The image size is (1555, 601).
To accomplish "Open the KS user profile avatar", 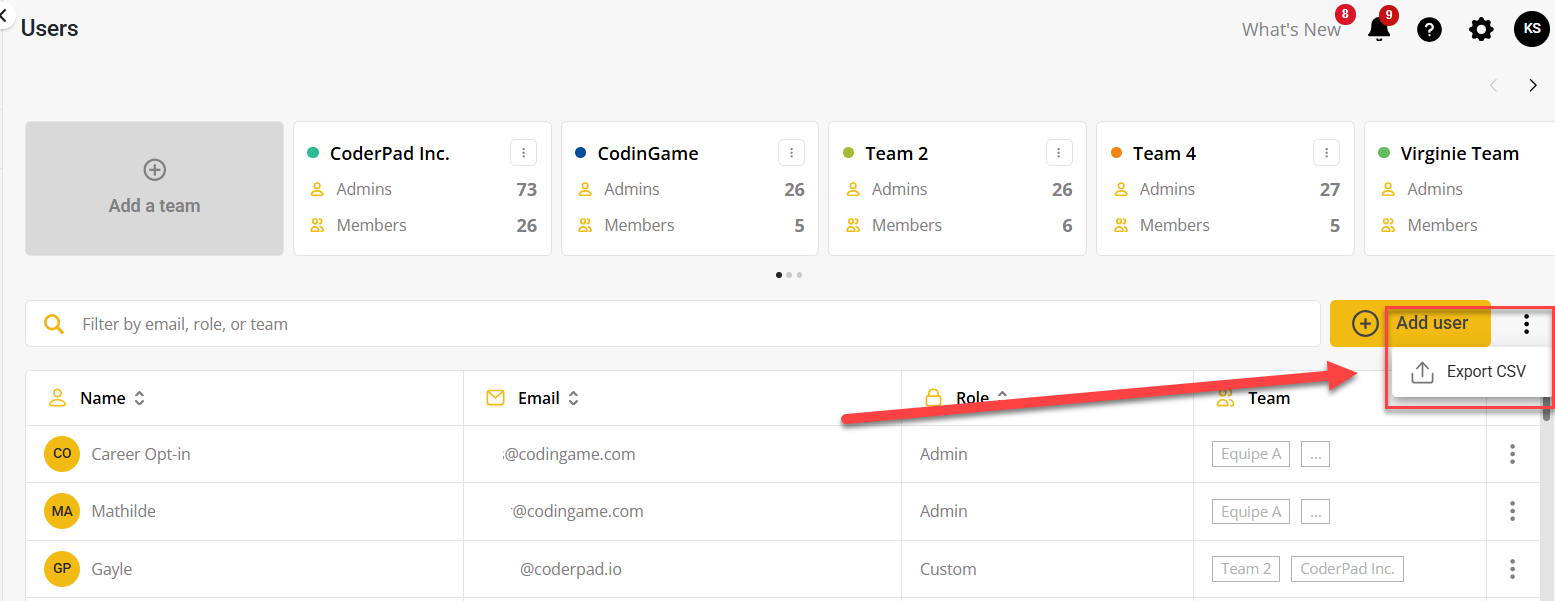I will click(1531, 29).
